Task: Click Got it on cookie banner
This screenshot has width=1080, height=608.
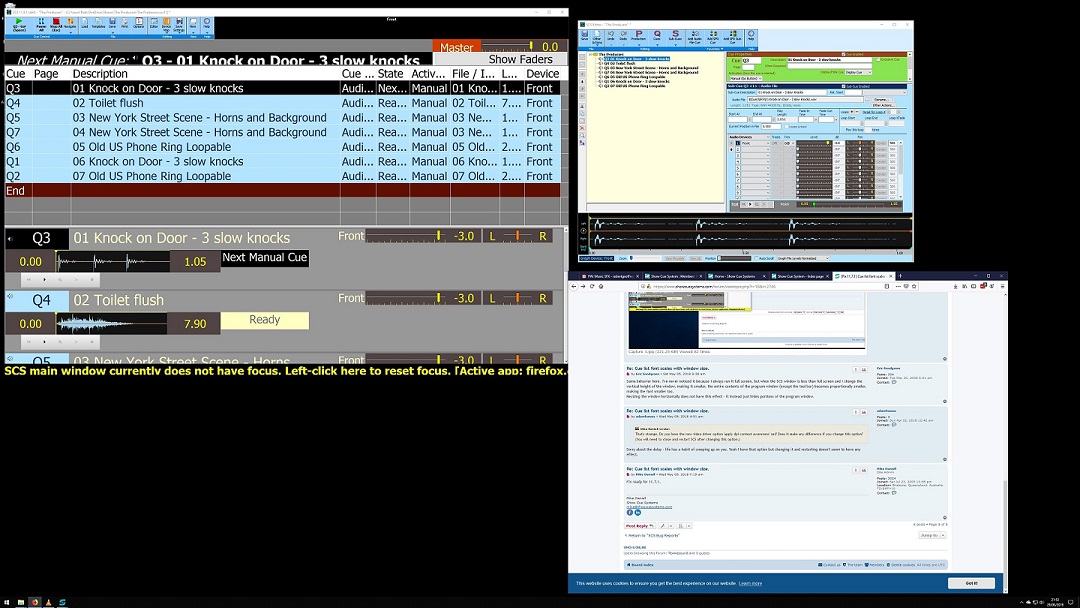Action: [x=971, y=583]
